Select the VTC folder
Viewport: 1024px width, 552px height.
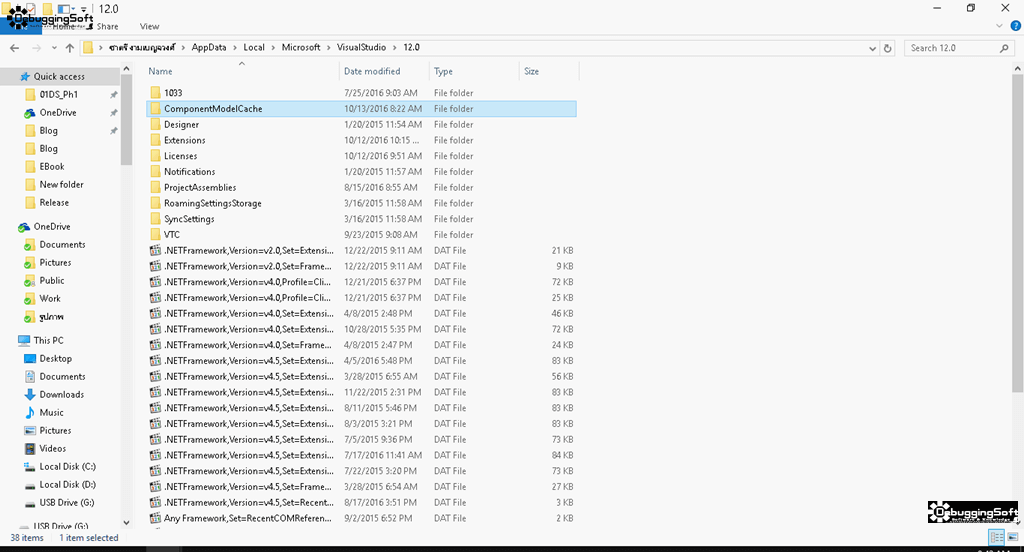pyautogui.click(x=361, y=235)
